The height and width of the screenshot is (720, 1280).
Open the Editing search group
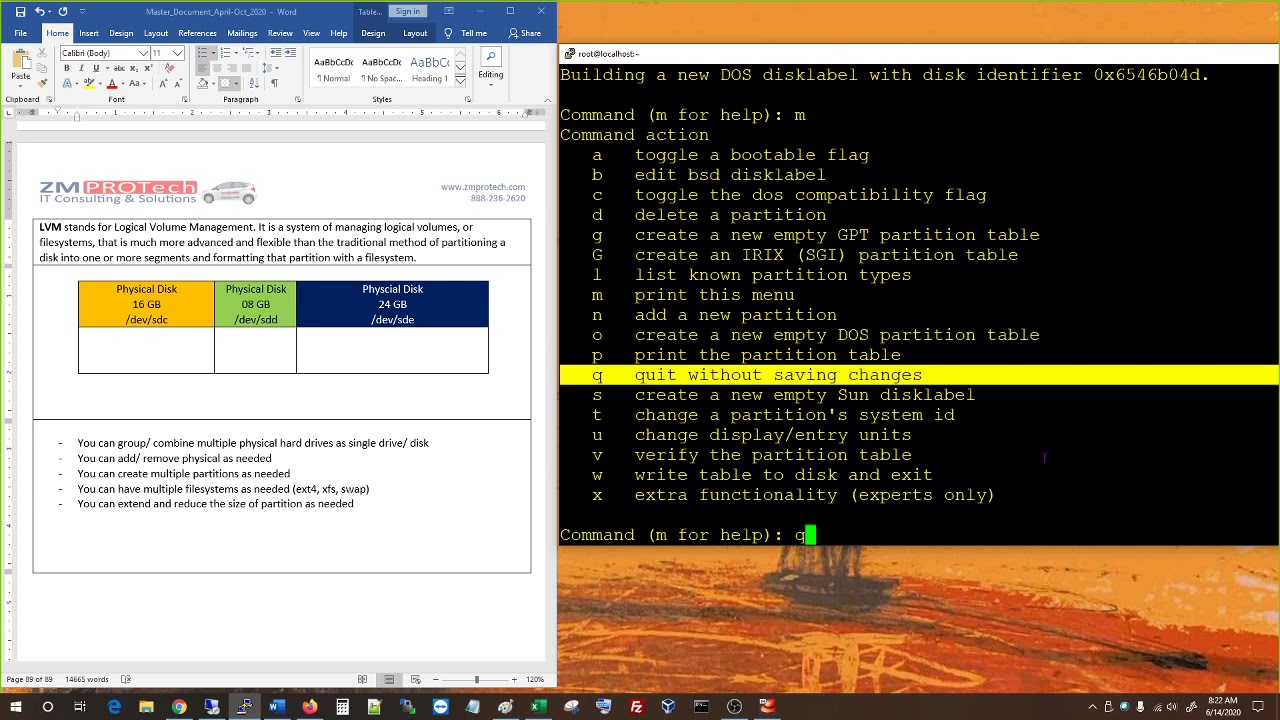point(490,68)
